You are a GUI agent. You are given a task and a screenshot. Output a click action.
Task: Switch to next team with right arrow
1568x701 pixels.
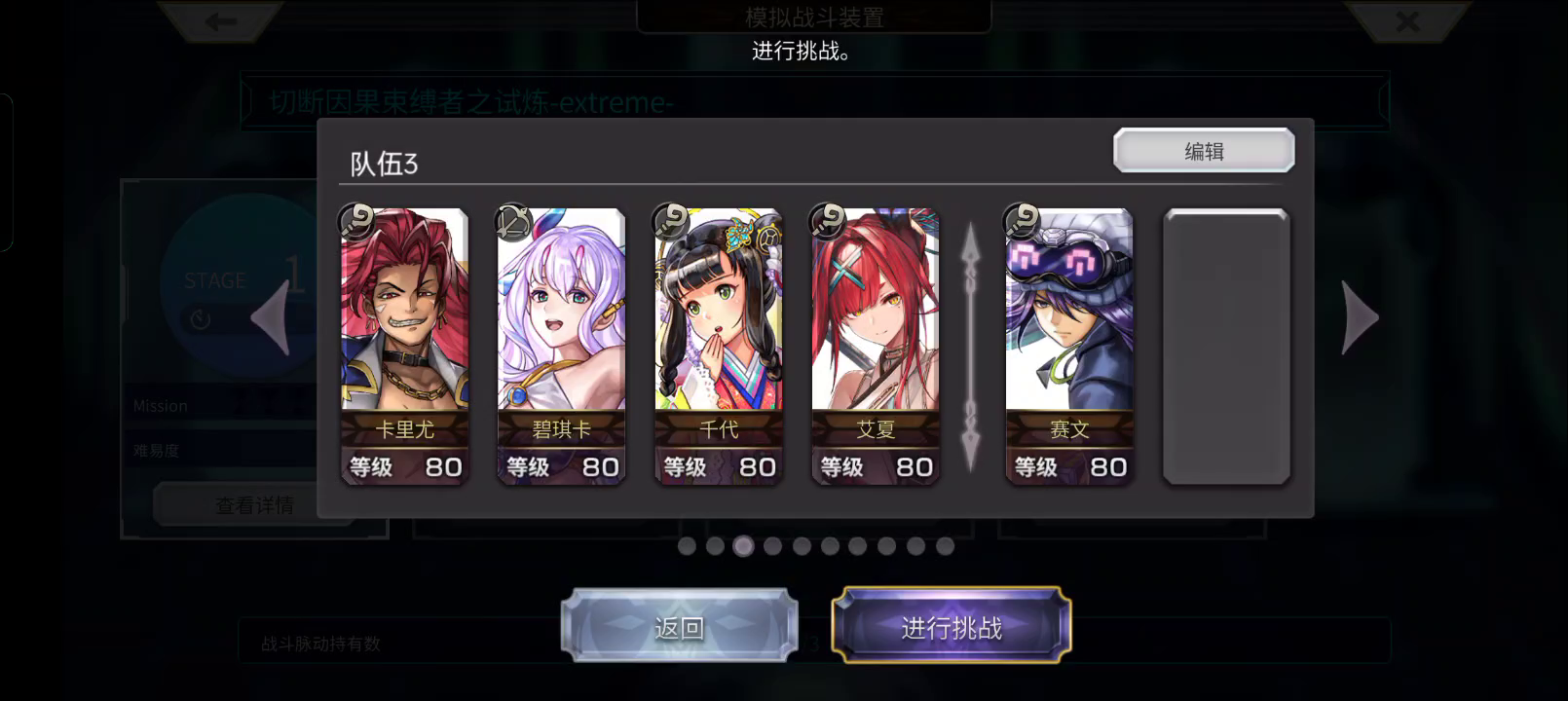1360,317
